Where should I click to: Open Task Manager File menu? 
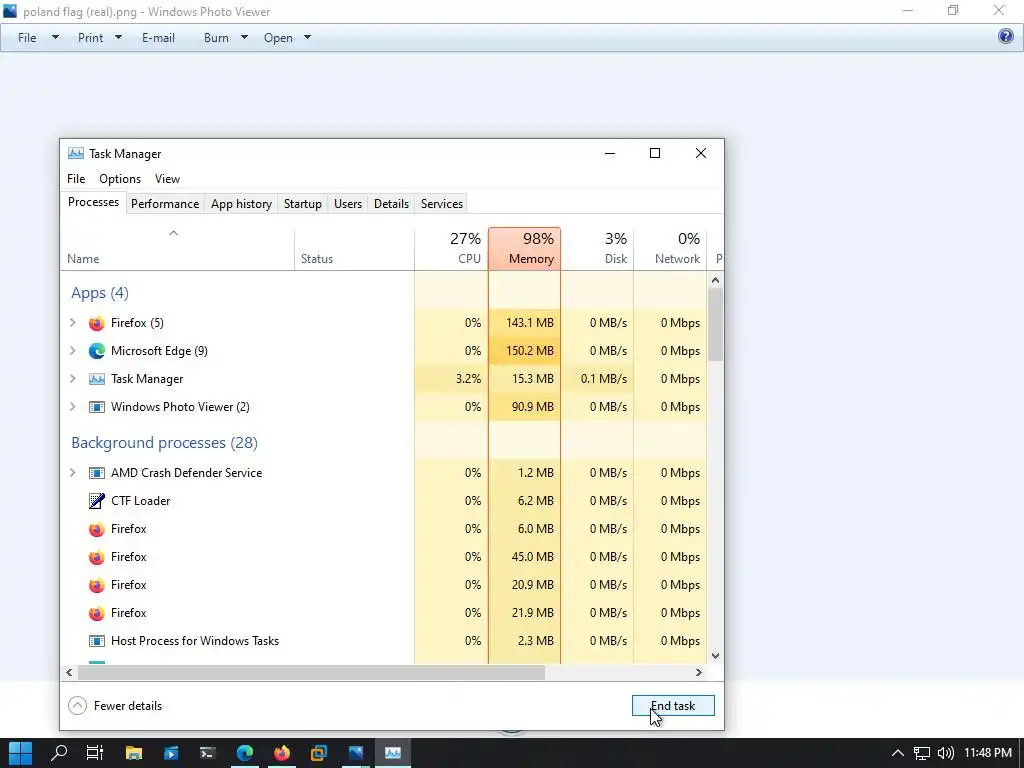(76, 179)
